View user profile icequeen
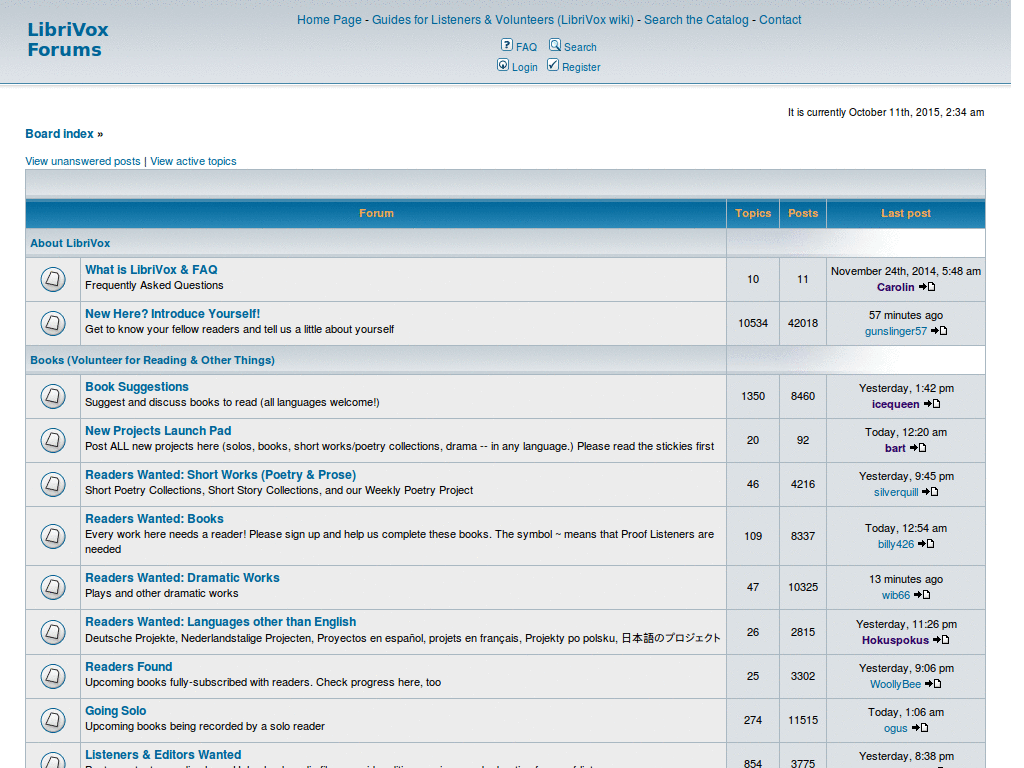Viewport: 1024px width, 768px height. [895, 404]
